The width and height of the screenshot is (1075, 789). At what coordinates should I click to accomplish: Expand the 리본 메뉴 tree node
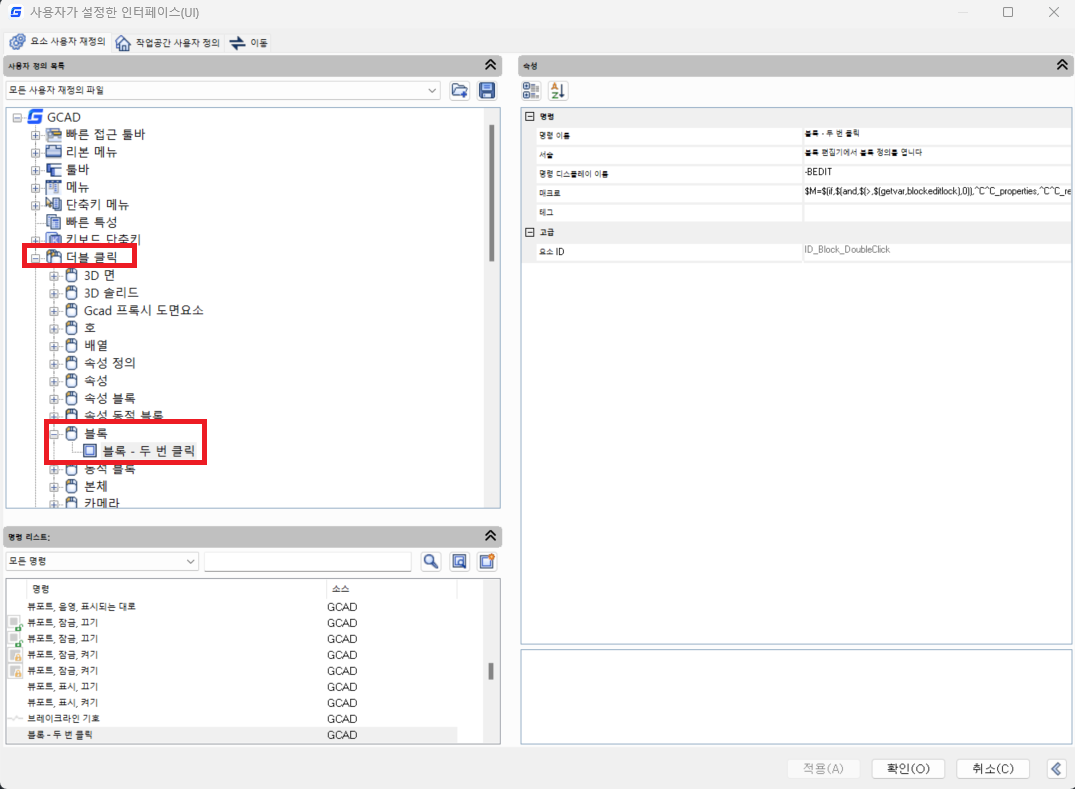click(x=36, y=152)
